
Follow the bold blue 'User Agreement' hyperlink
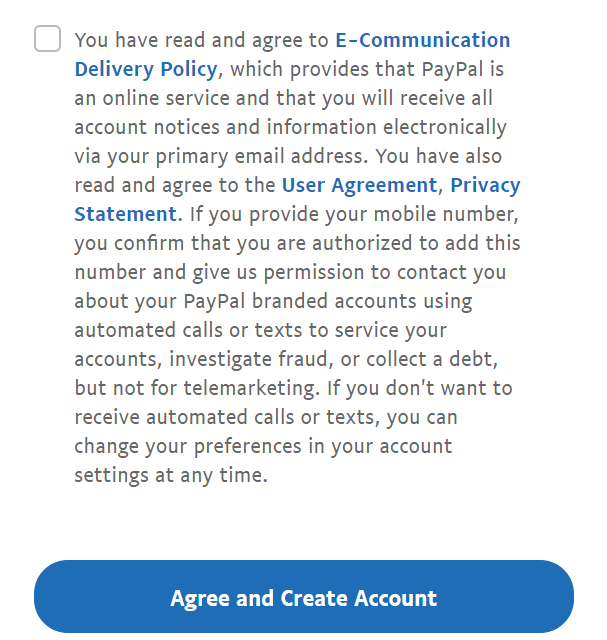(359, 185)
